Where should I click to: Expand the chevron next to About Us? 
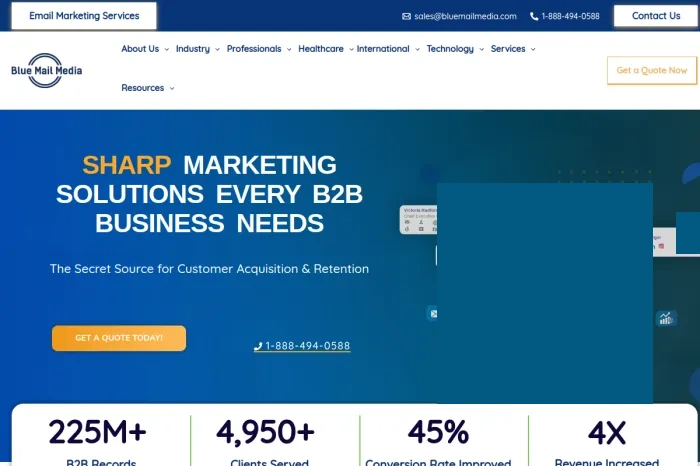[167, 50]
